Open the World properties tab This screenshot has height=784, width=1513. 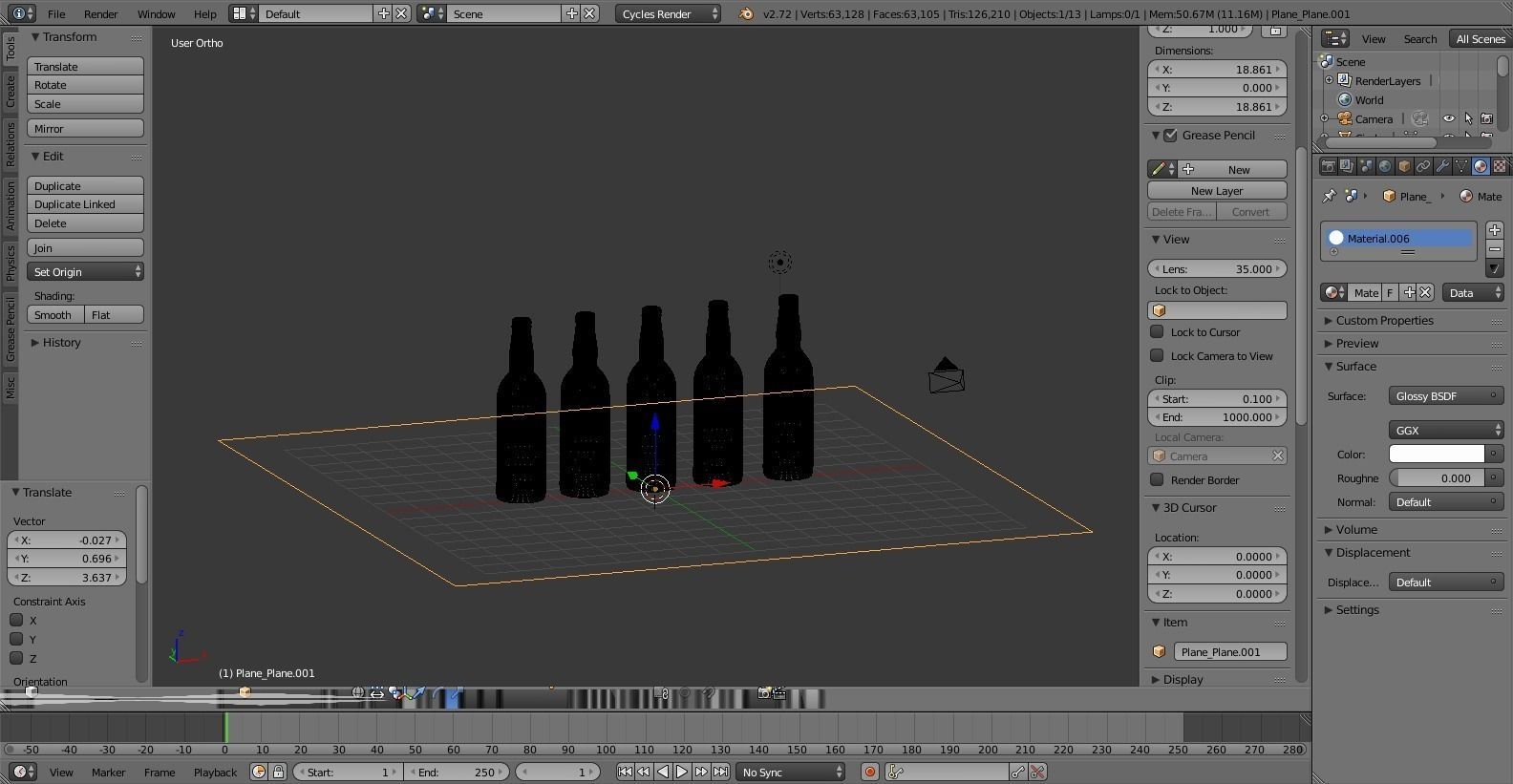coord(1385,166)
